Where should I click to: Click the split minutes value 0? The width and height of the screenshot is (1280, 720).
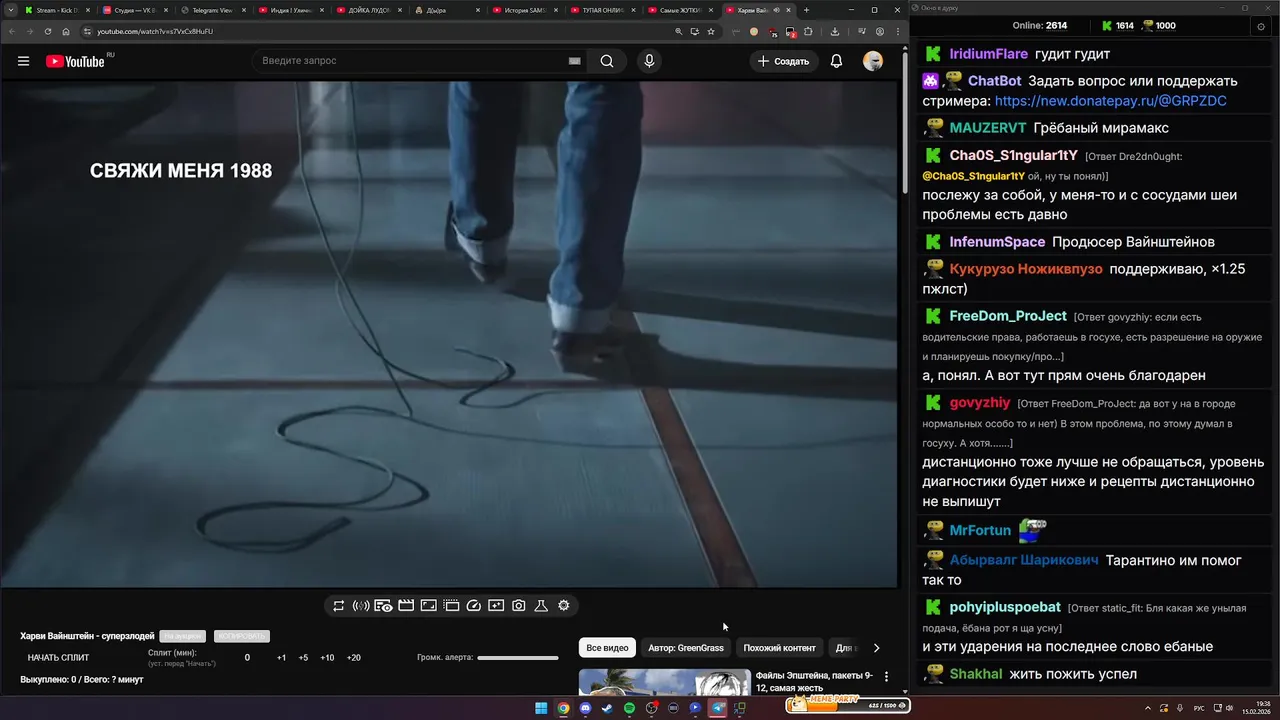247,658
